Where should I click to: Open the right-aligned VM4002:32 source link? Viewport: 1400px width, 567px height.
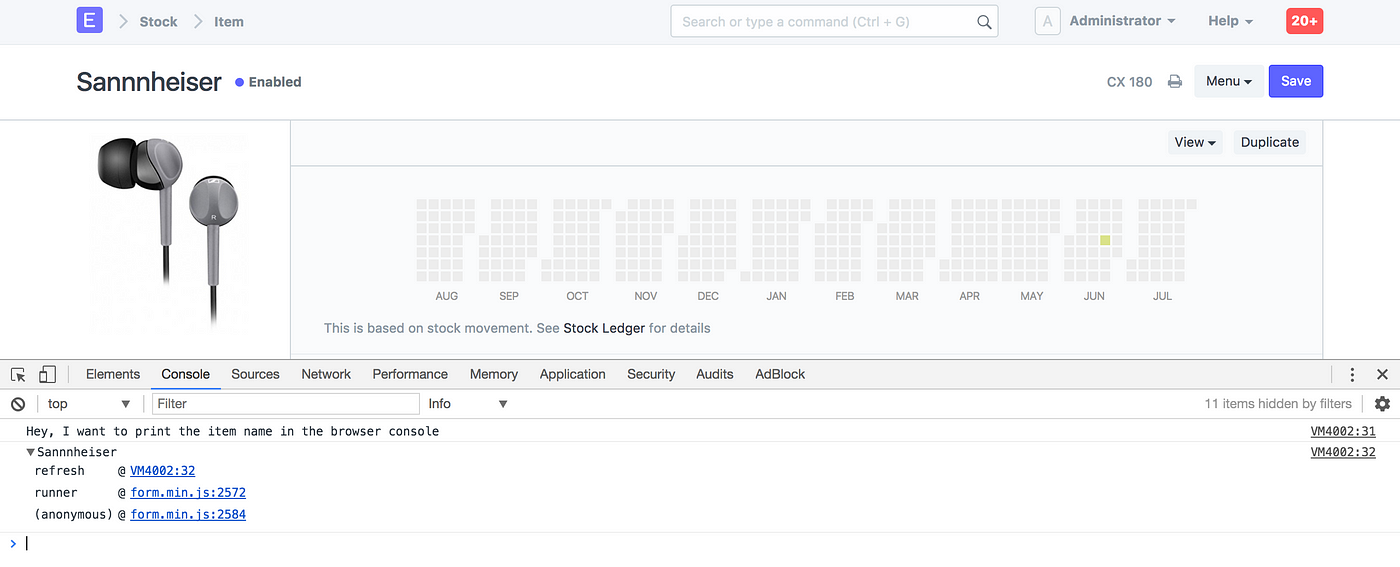[x=1343, y=452]
